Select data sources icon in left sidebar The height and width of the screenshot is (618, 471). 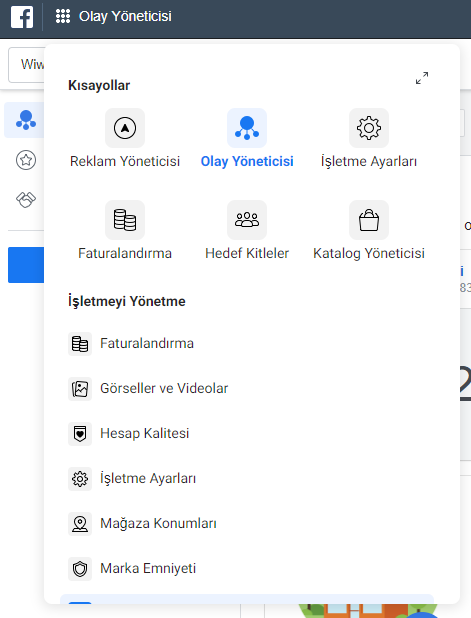pyautogui.click(x=25, y=120)
